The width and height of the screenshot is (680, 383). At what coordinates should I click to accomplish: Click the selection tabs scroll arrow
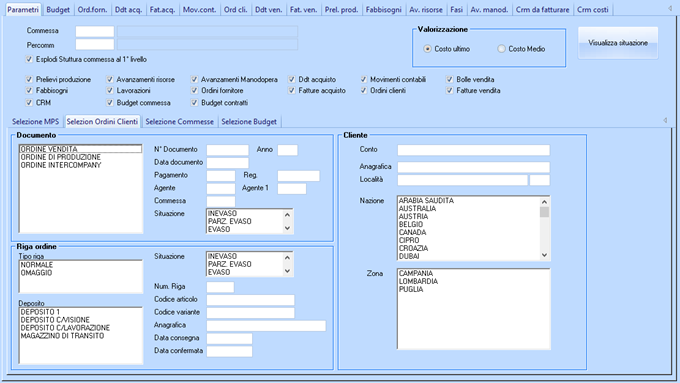(665, 121)
